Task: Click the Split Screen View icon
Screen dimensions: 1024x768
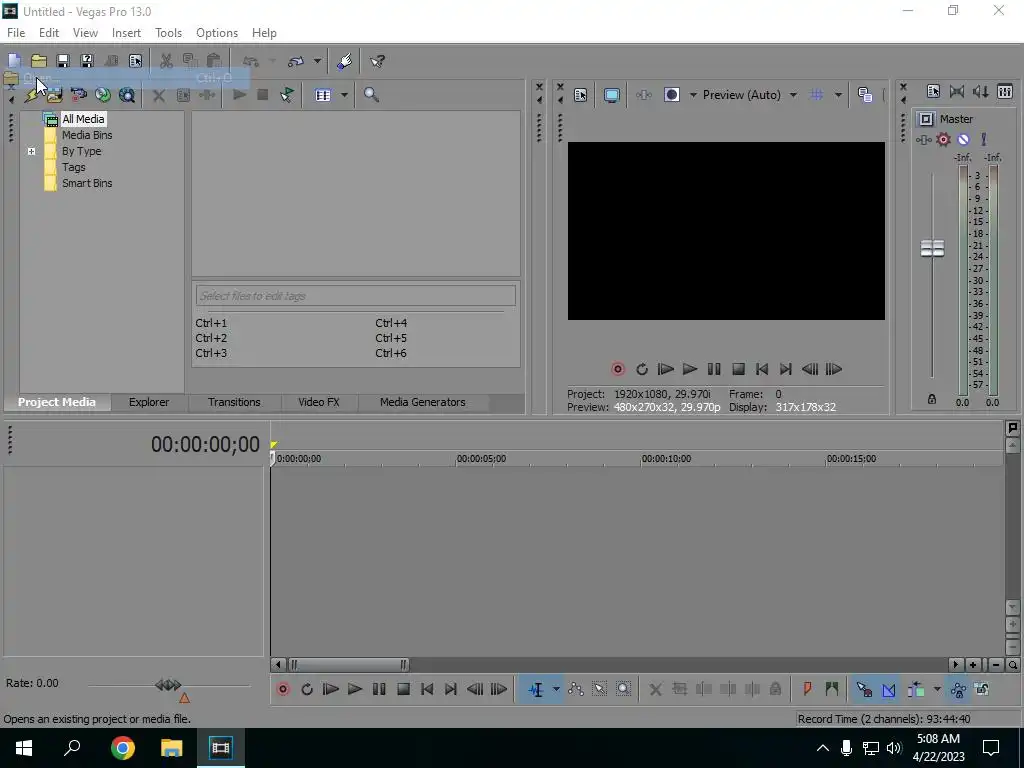Action: click(672, 95)
